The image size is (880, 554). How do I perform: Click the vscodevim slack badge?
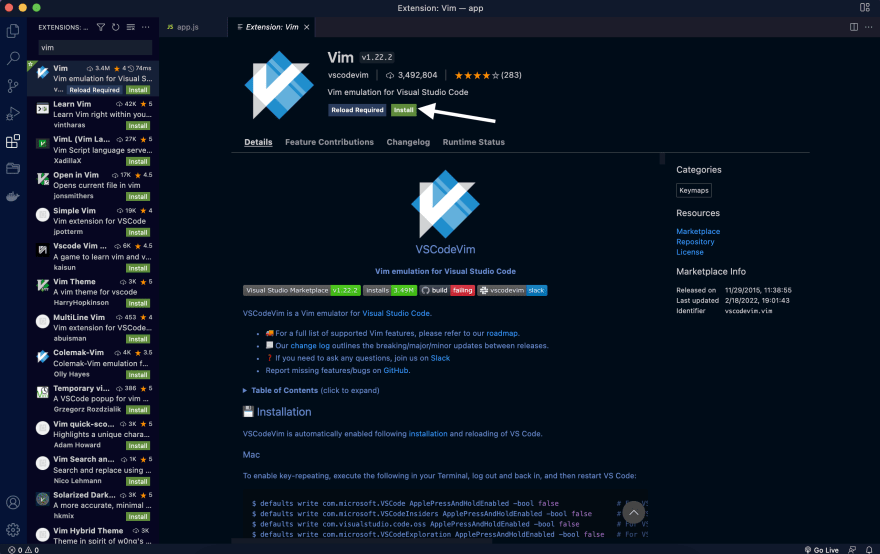click(x=512, y=290)
